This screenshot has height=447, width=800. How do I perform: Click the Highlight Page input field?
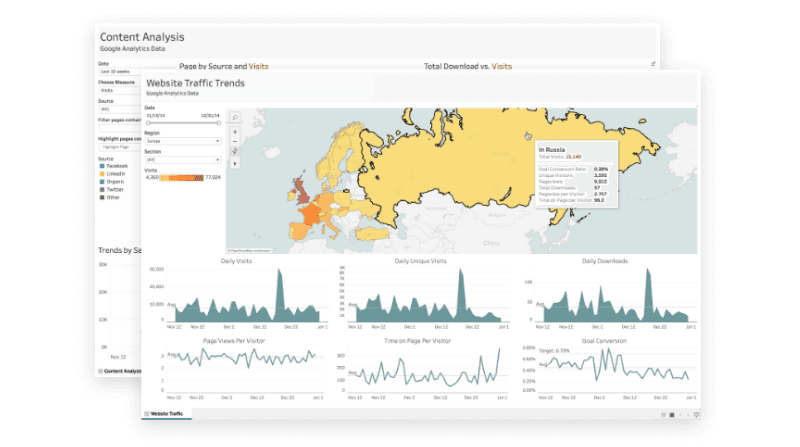(x=118, y=146)
